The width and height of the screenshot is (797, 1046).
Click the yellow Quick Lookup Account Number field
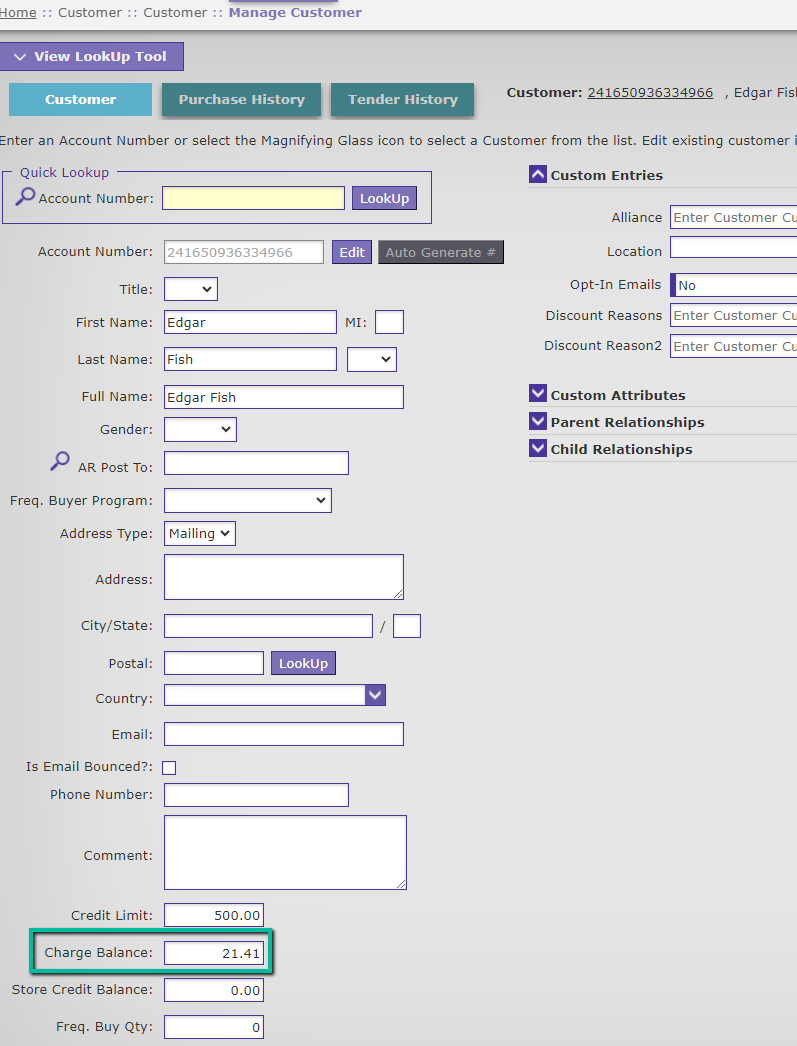(253, 198)
